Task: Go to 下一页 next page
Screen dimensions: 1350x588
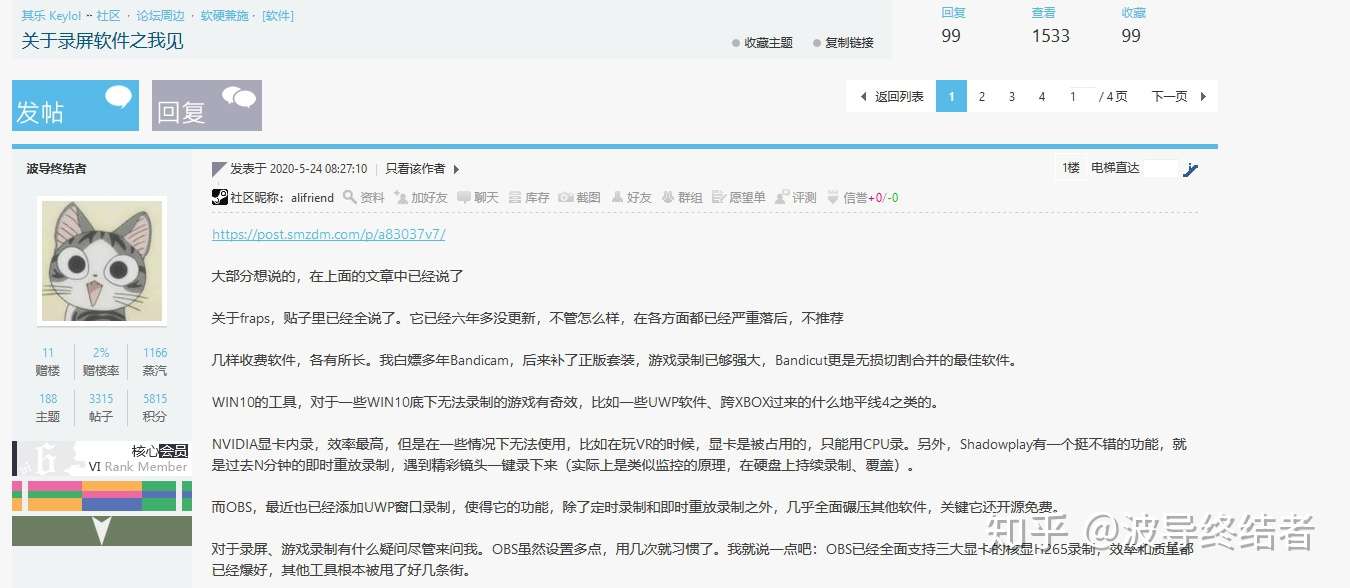Action: coord(1169,96)
